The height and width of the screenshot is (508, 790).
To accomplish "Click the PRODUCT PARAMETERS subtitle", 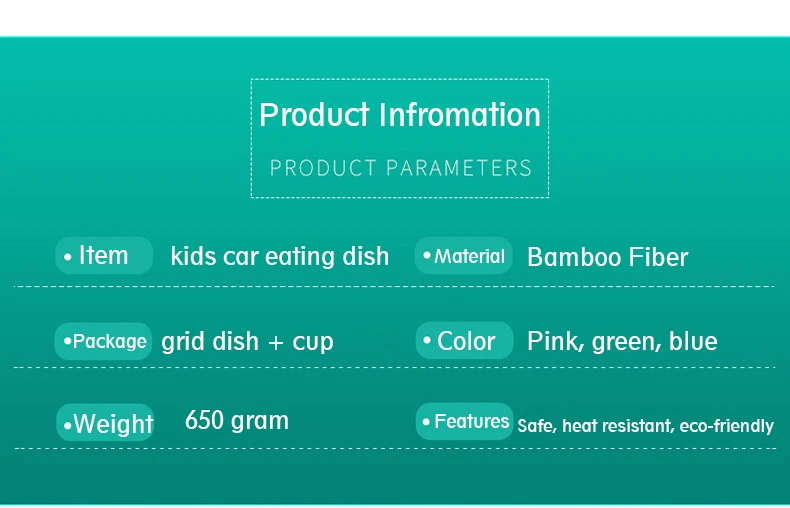I will click(401, 168).
